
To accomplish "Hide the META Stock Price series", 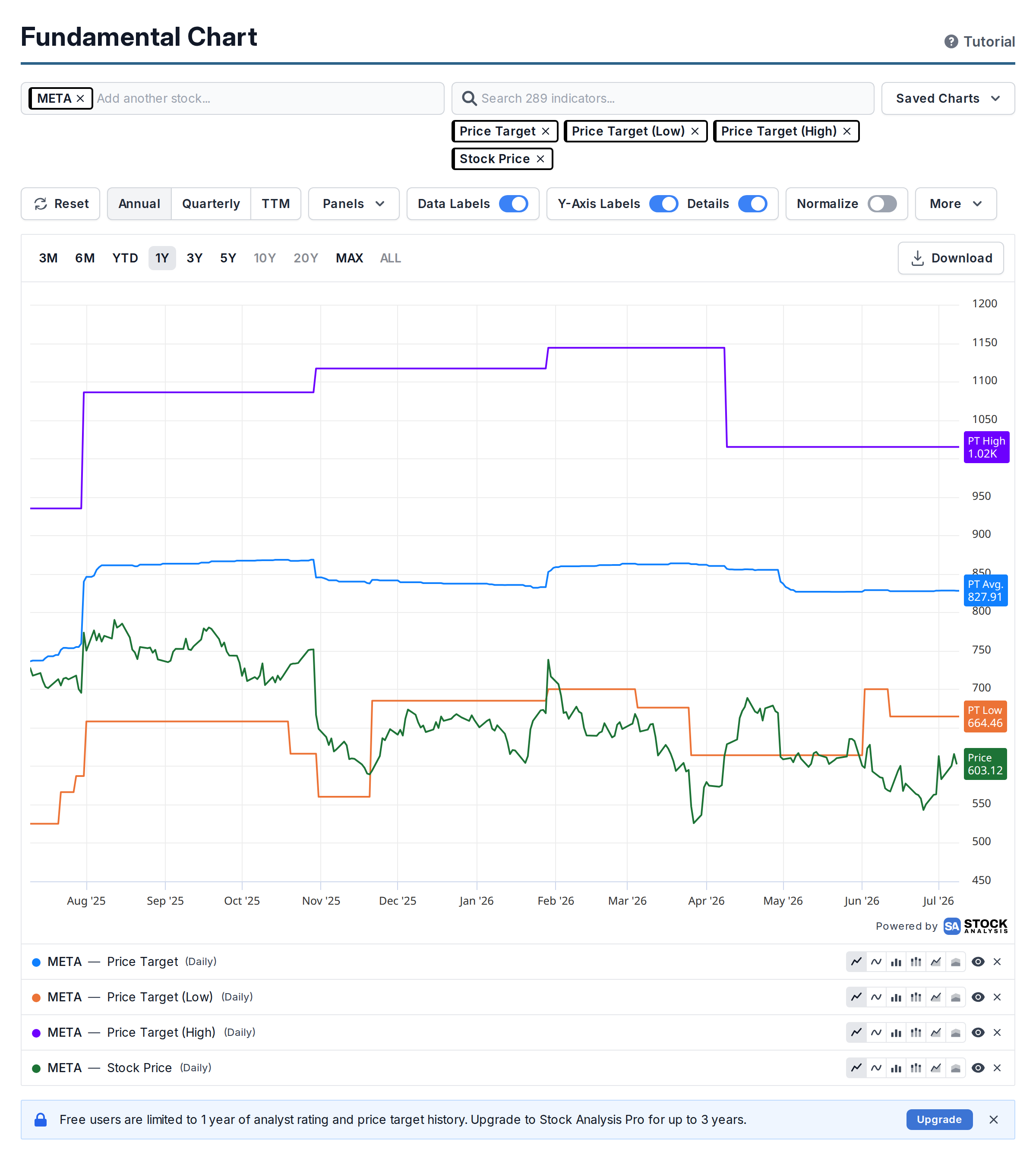I will (978, 1068).
